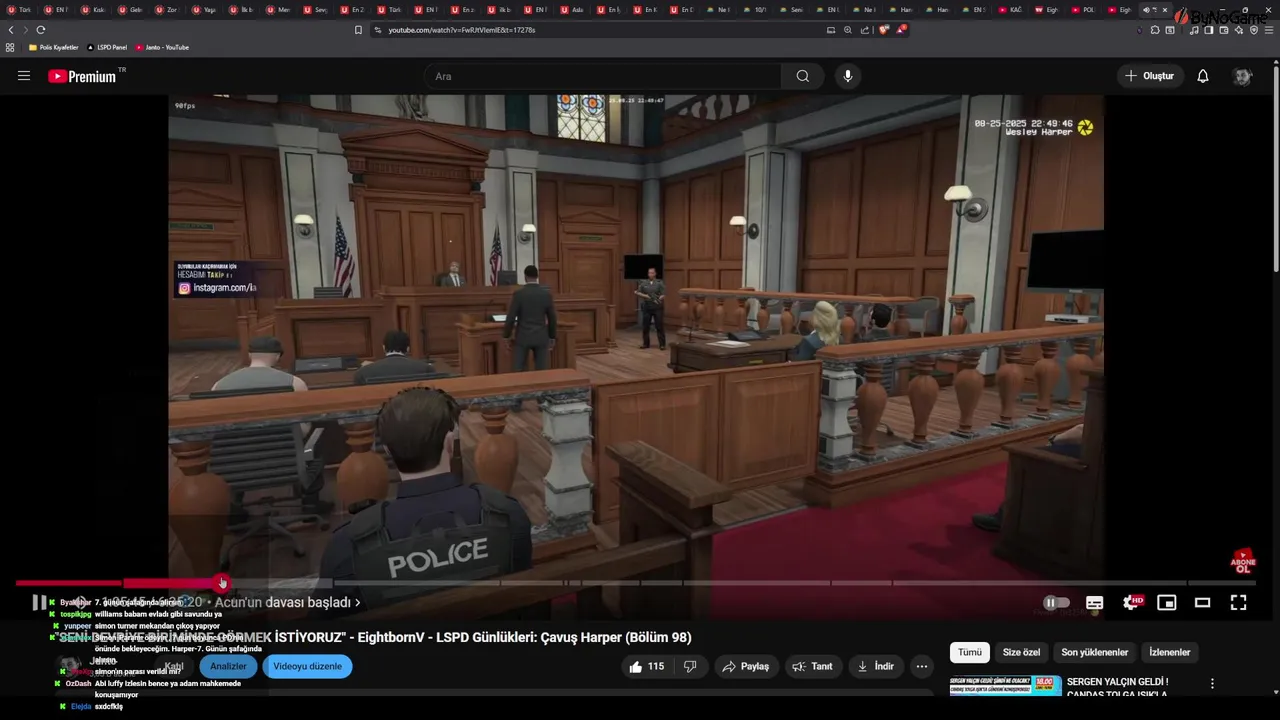Toggle the autoplay switch in the player
The height and width of the screenshot is (720, 1280).
coord(1056,603)
